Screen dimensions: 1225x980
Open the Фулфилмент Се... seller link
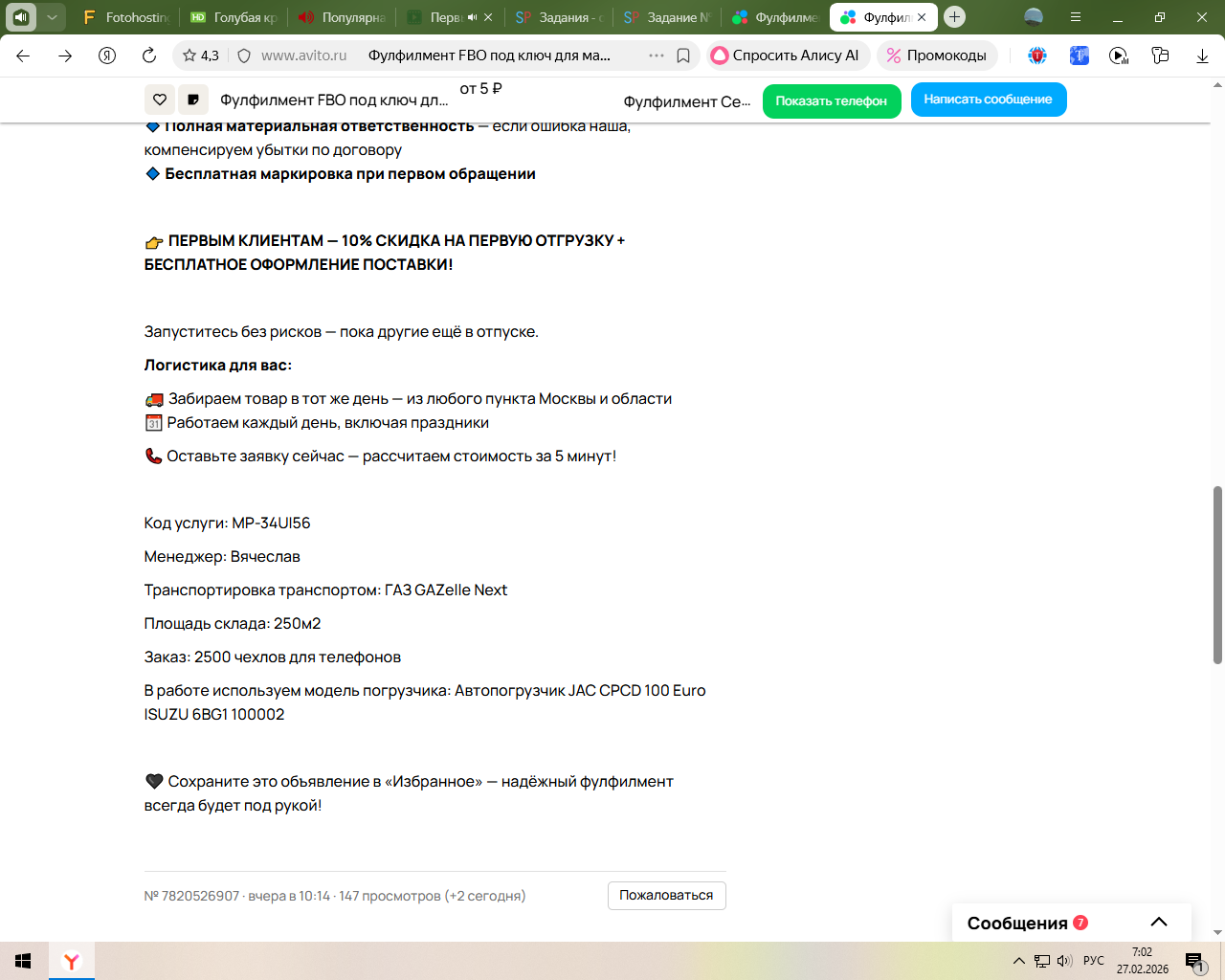tap(687, 101)
